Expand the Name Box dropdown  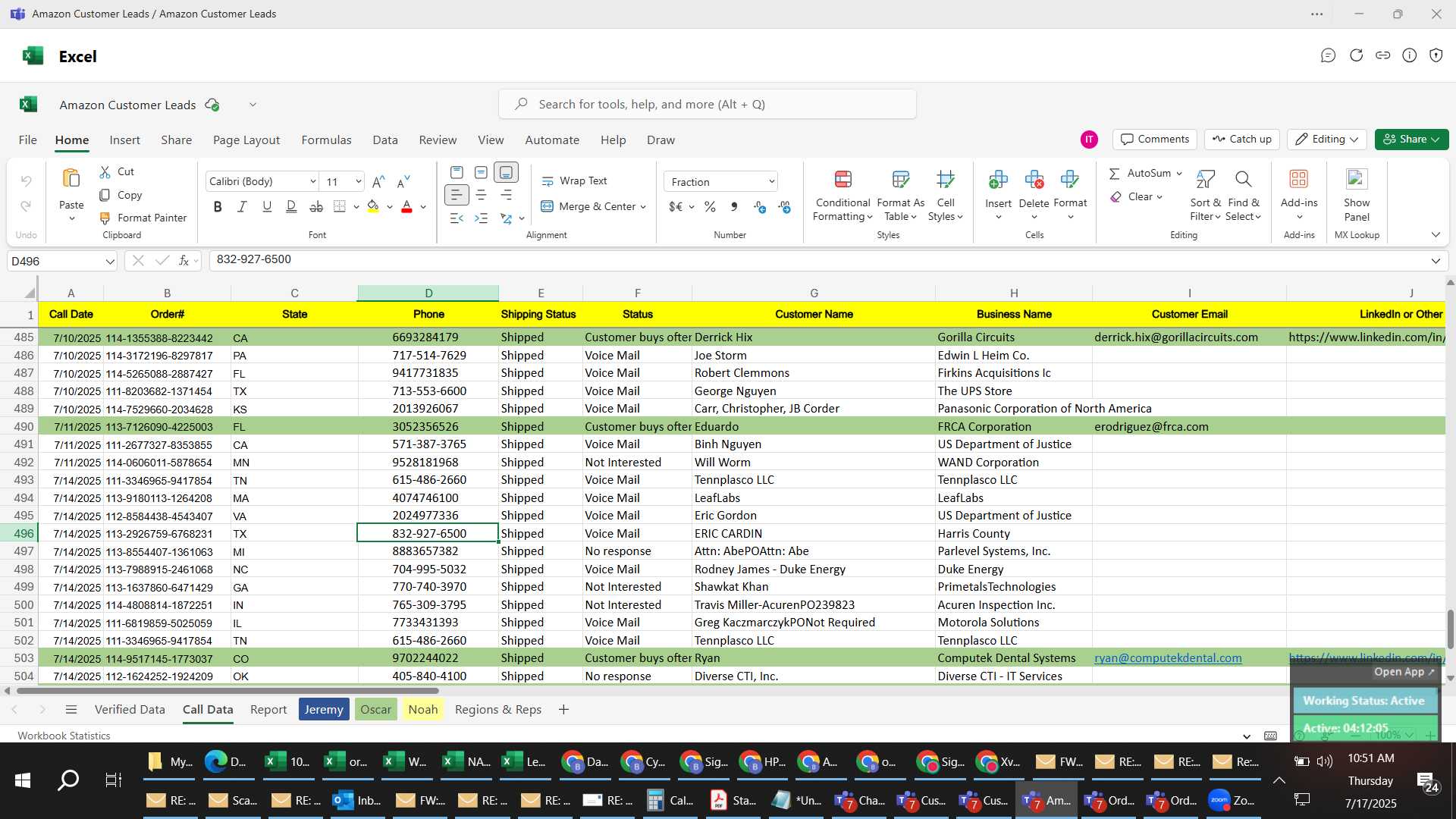pos(110,261)
